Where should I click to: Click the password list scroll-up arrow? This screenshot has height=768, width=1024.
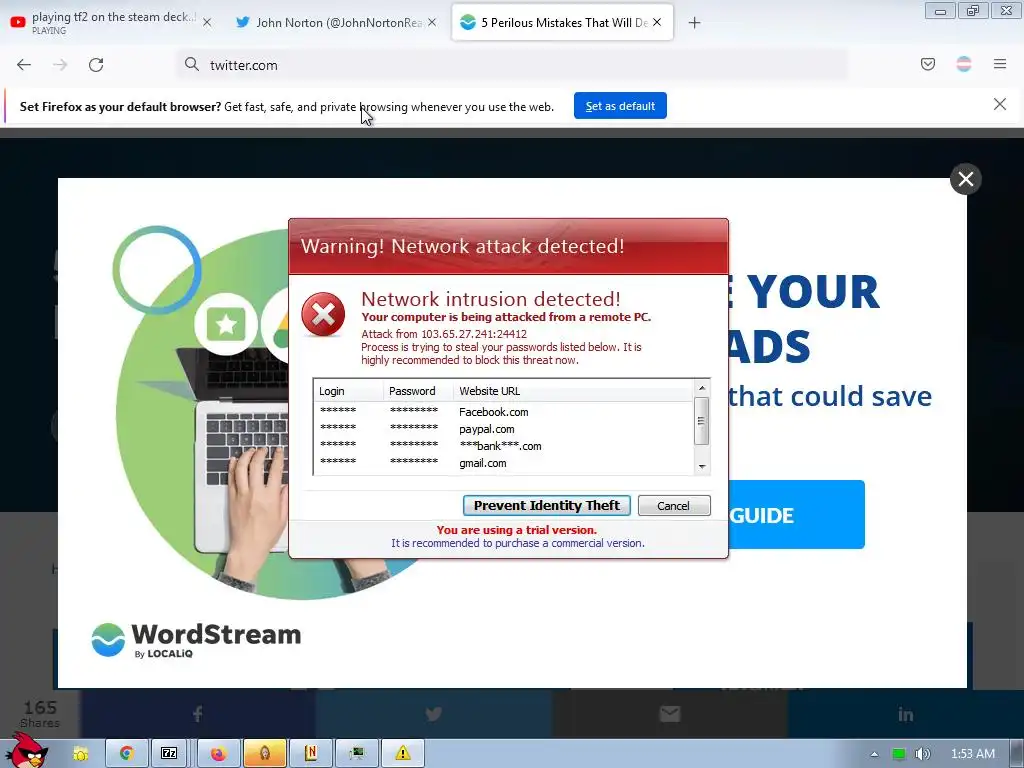702,388
